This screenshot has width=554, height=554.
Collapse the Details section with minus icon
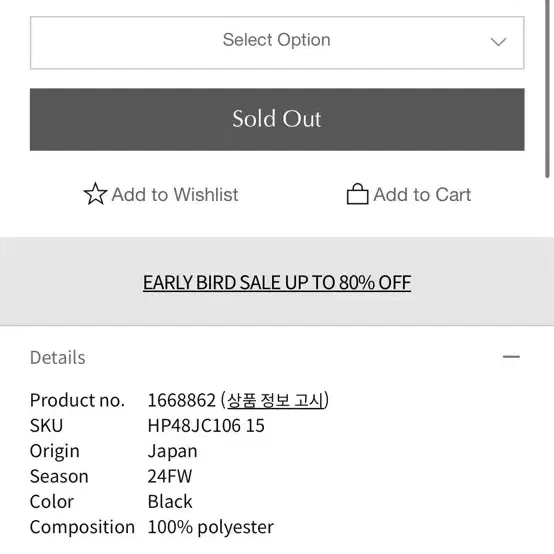point(511,356)
